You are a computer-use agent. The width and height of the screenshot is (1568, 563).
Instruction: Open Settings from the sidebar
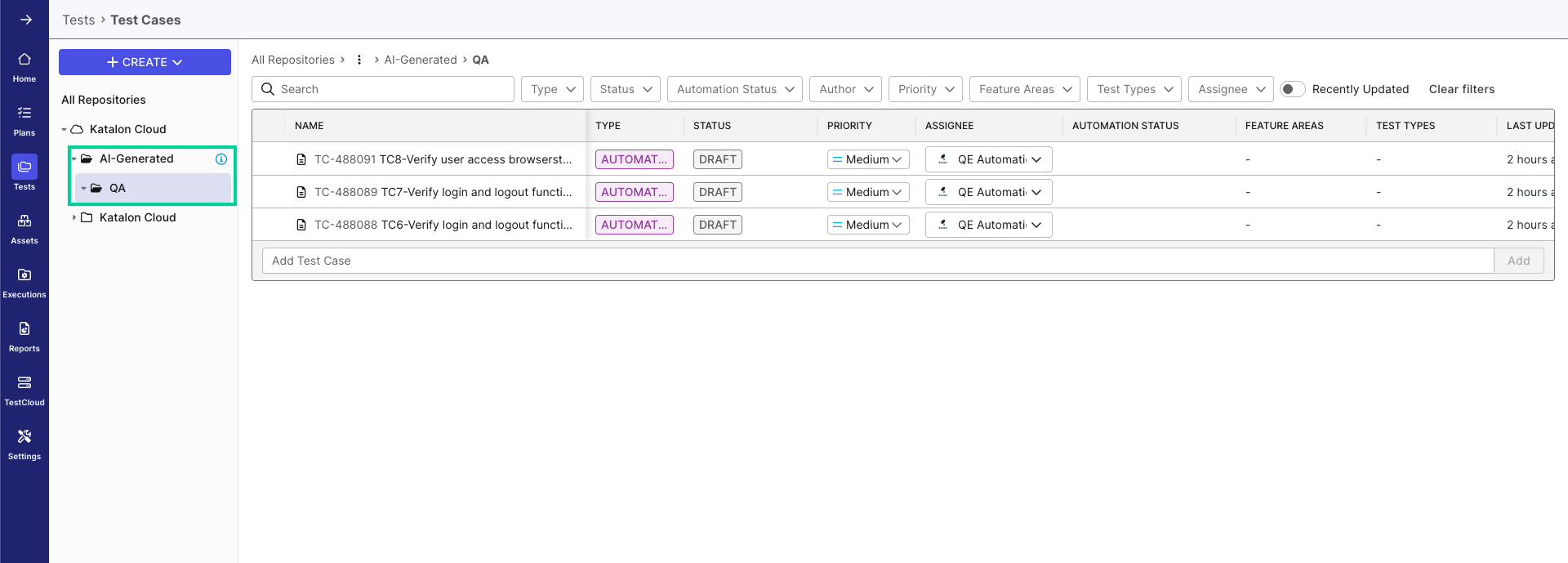click(x=24, y=445)
